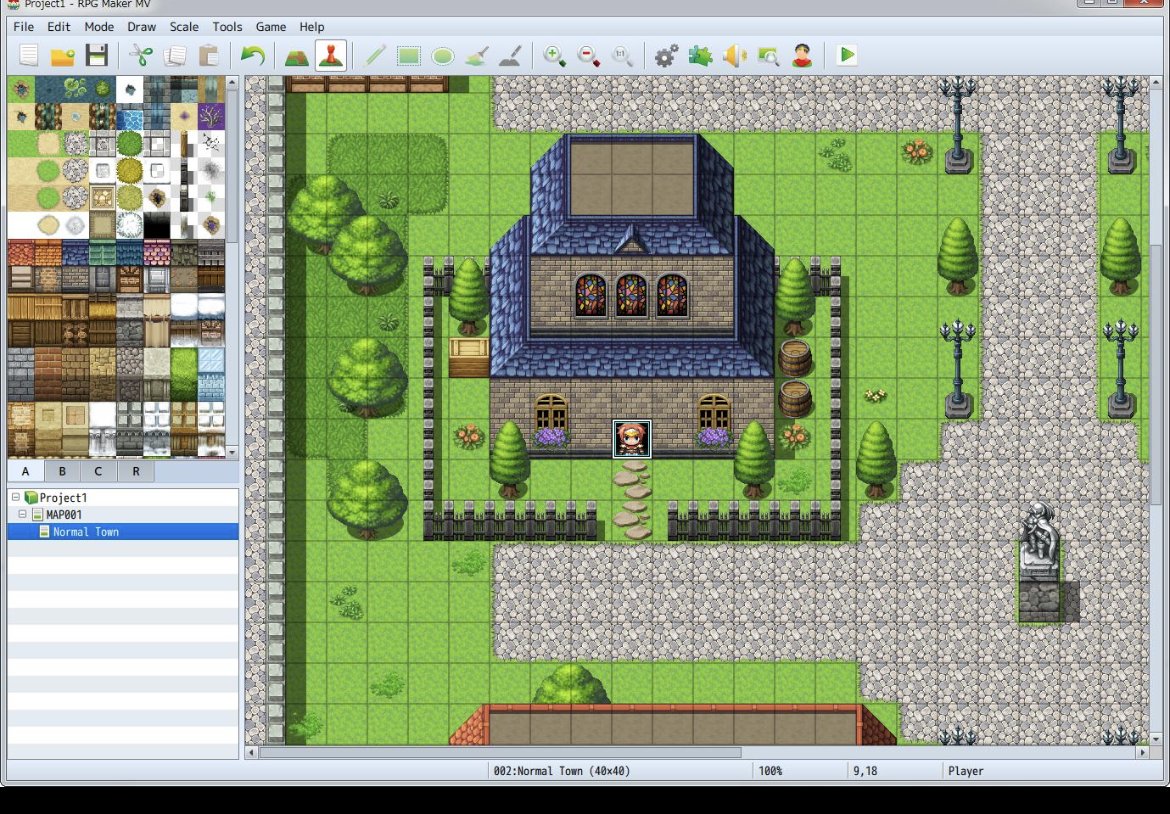1170x814 pixels.
Task: Click the 002:Normal Town (40×40) status text
Action: 562,771
